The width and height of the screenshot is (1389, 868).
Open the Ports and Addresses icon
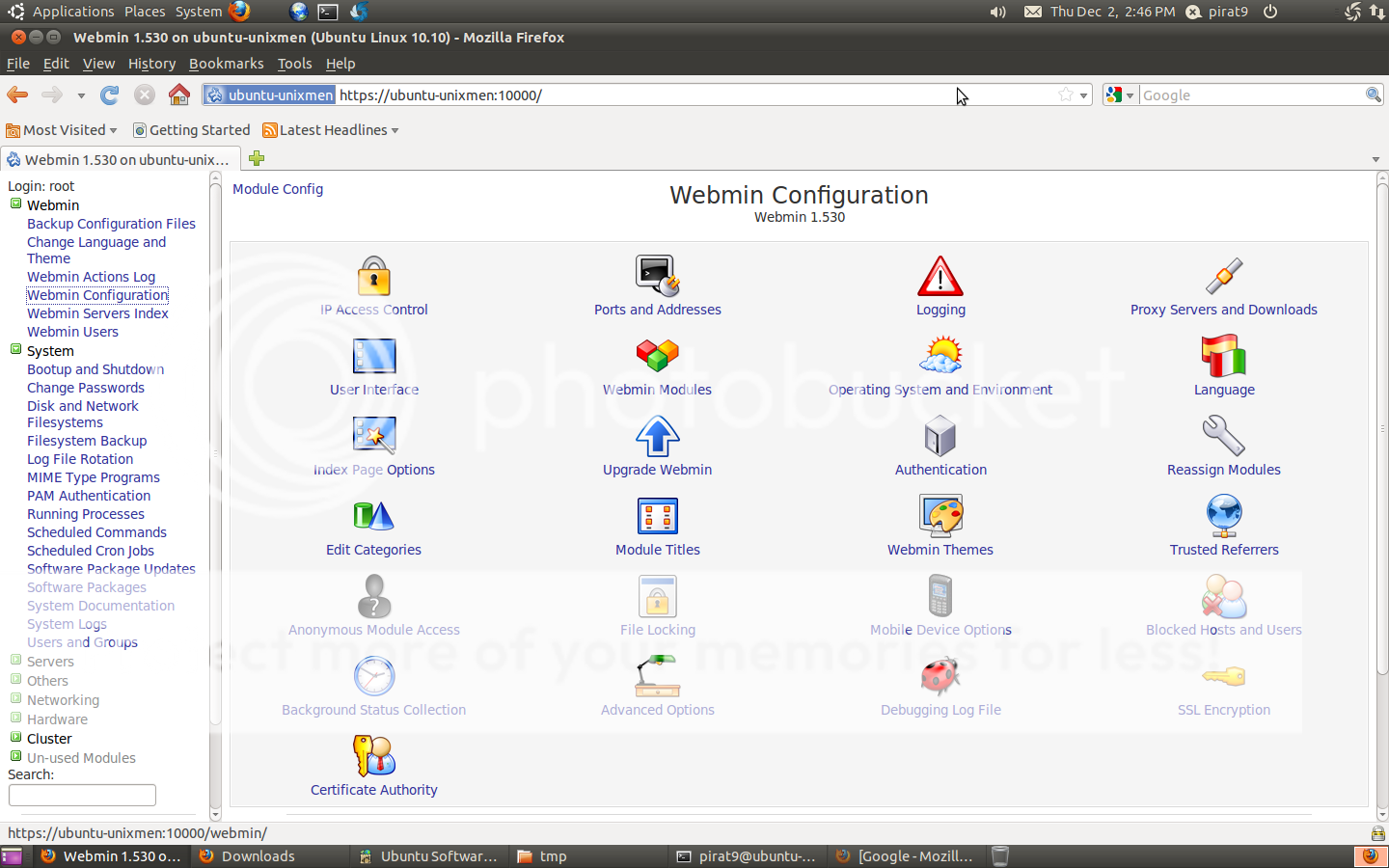658,277
